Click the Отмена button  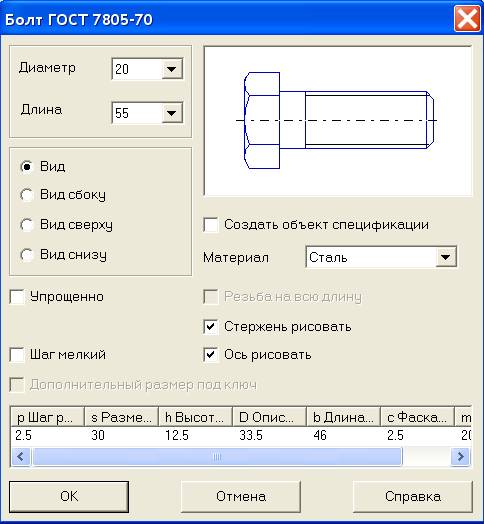pos(241,497)
